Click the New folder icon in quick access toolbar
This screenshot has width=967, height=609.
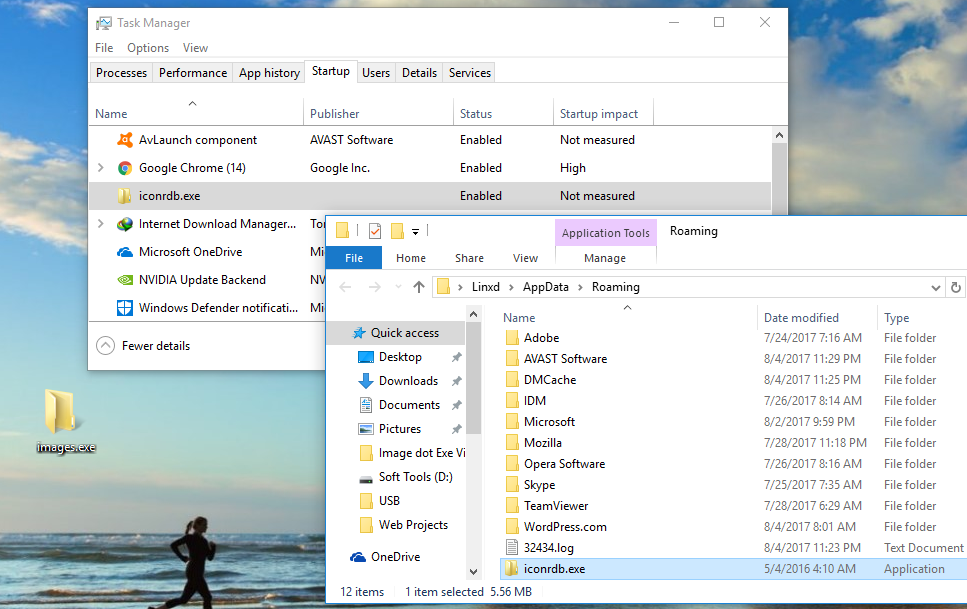pyautogui.click(x=397, y=231)
